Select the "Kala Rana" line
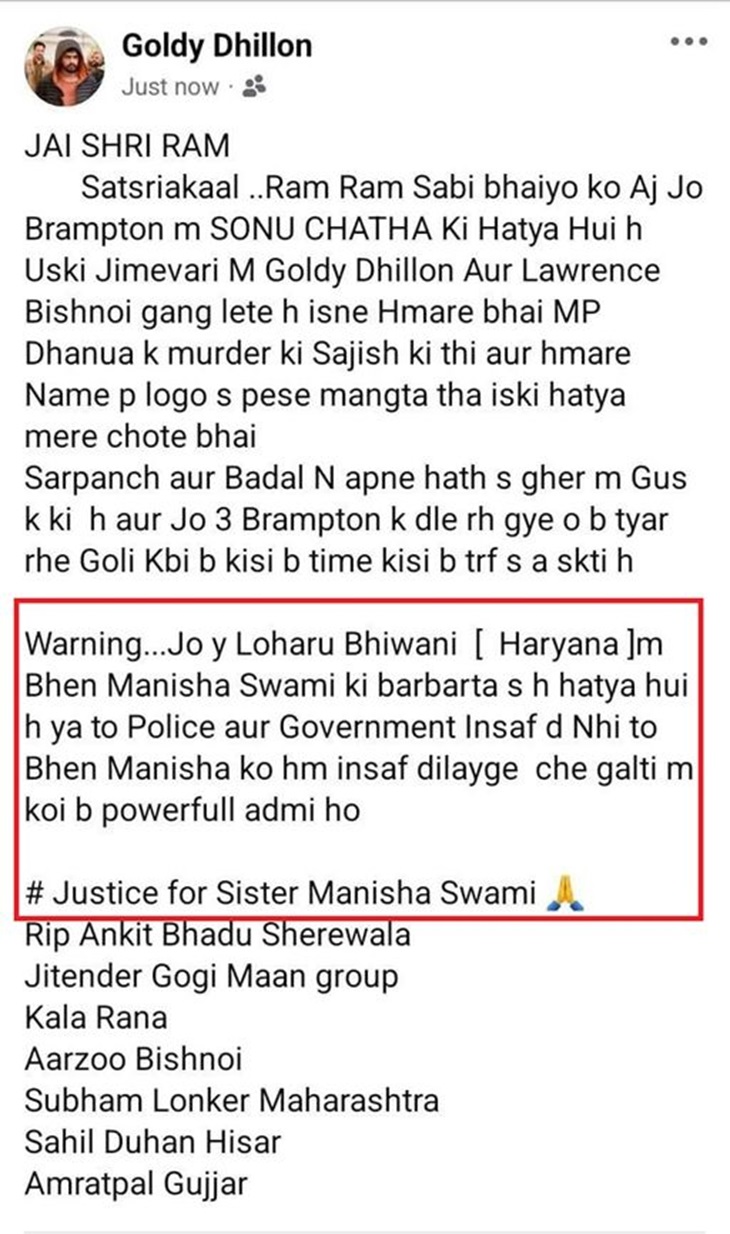Image resolution: width=730 pixels, height=1234 pixels. (96, 1018)
